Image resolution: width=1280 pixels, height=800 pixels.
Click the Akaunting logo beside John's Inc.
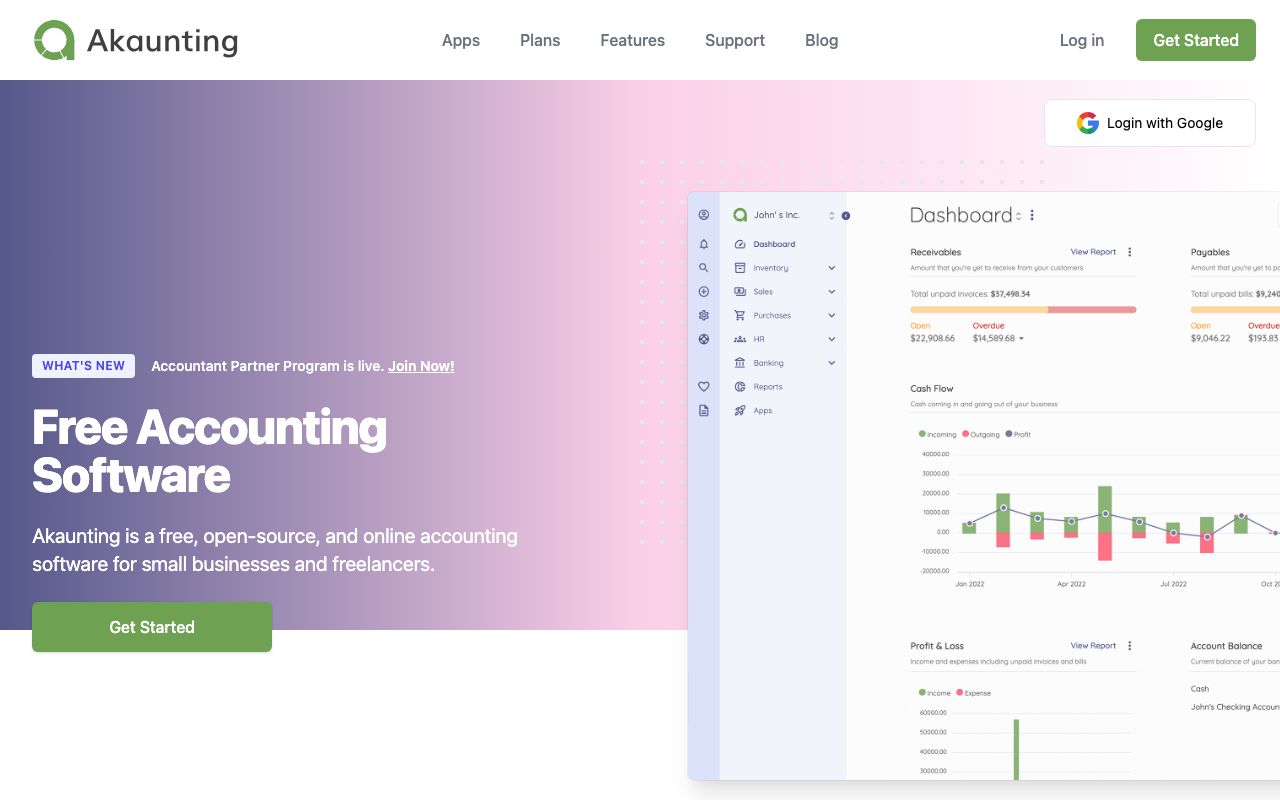pyautogui.click(x=740, y=215)
